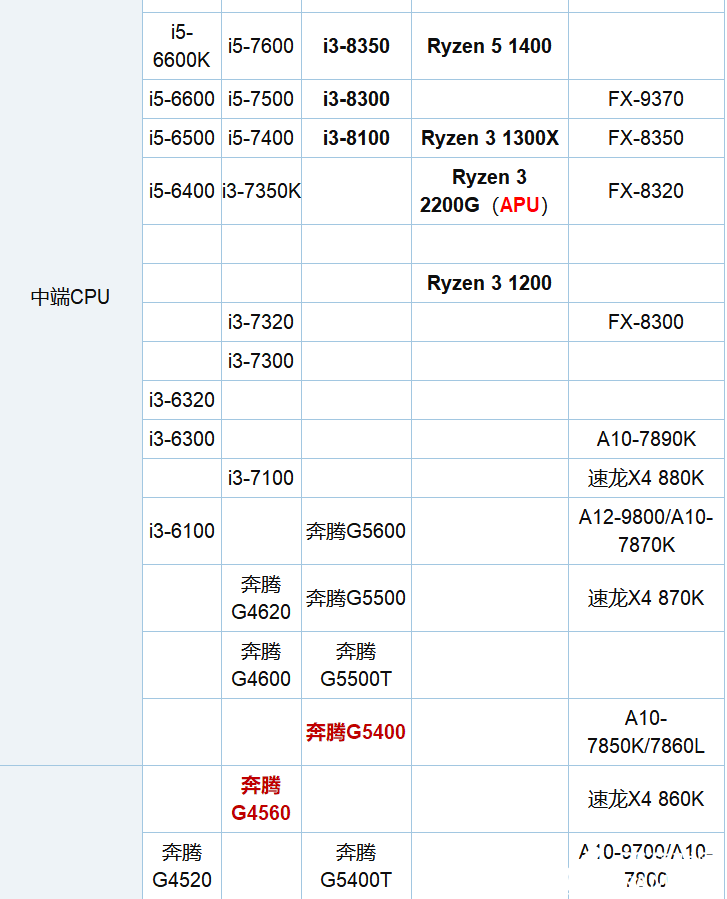Select the i3-6320 cell
Viewport: 727px width, 899px height.
click(x=182, y=400)
